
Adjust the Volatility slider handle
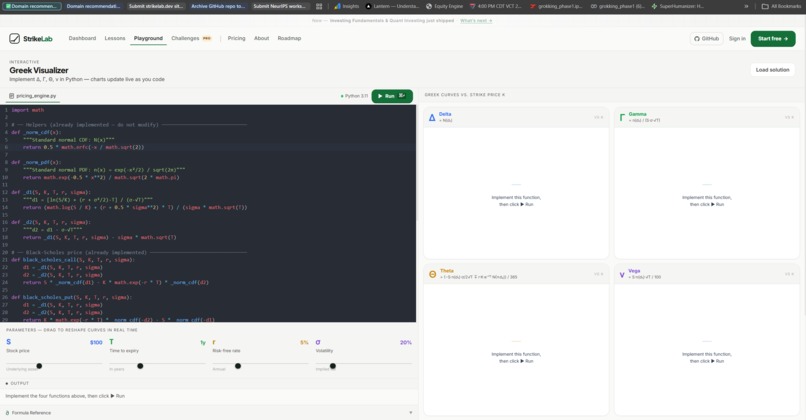333,366
